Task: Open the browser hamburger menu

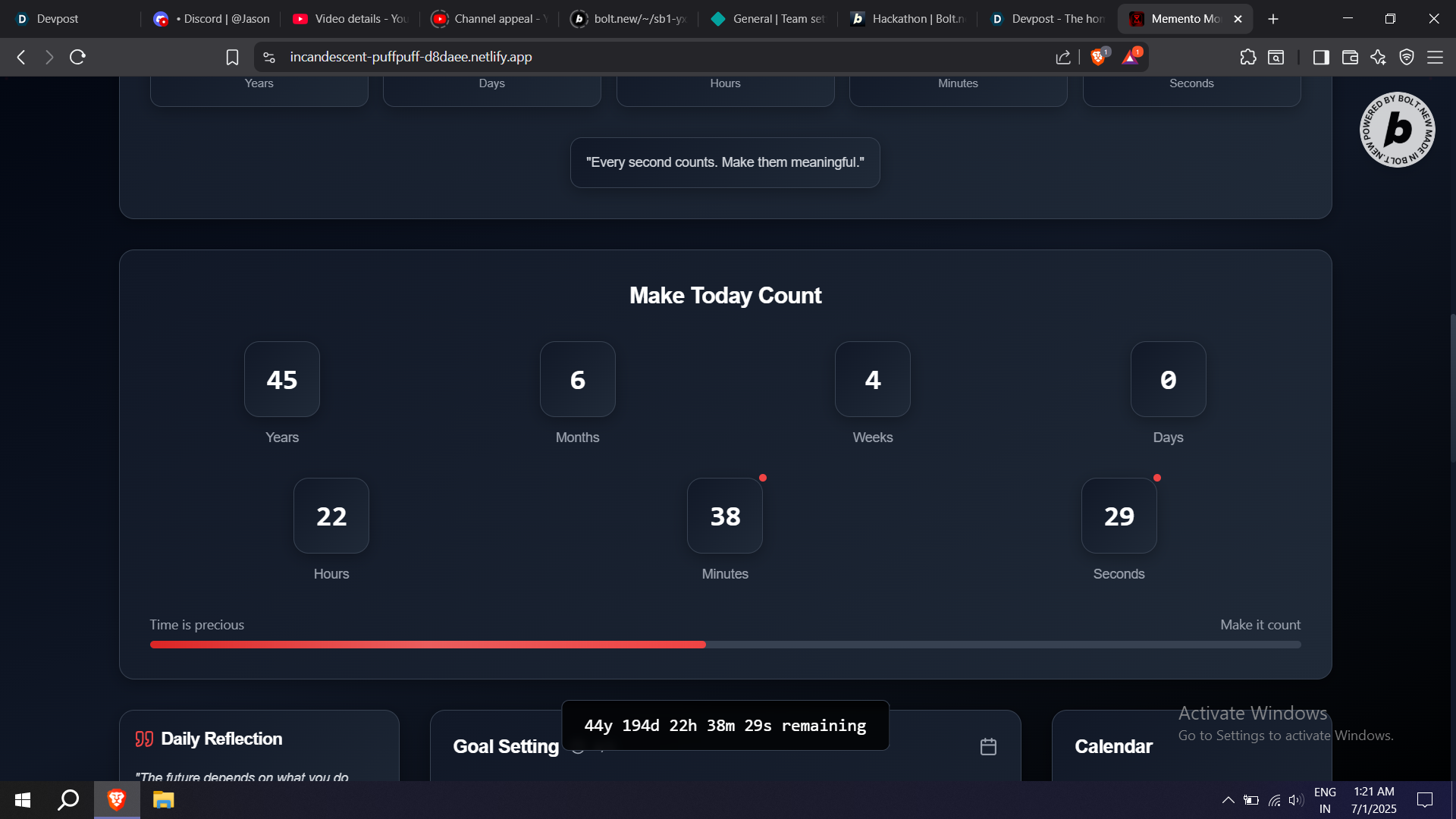Action: pos(1435,57)
